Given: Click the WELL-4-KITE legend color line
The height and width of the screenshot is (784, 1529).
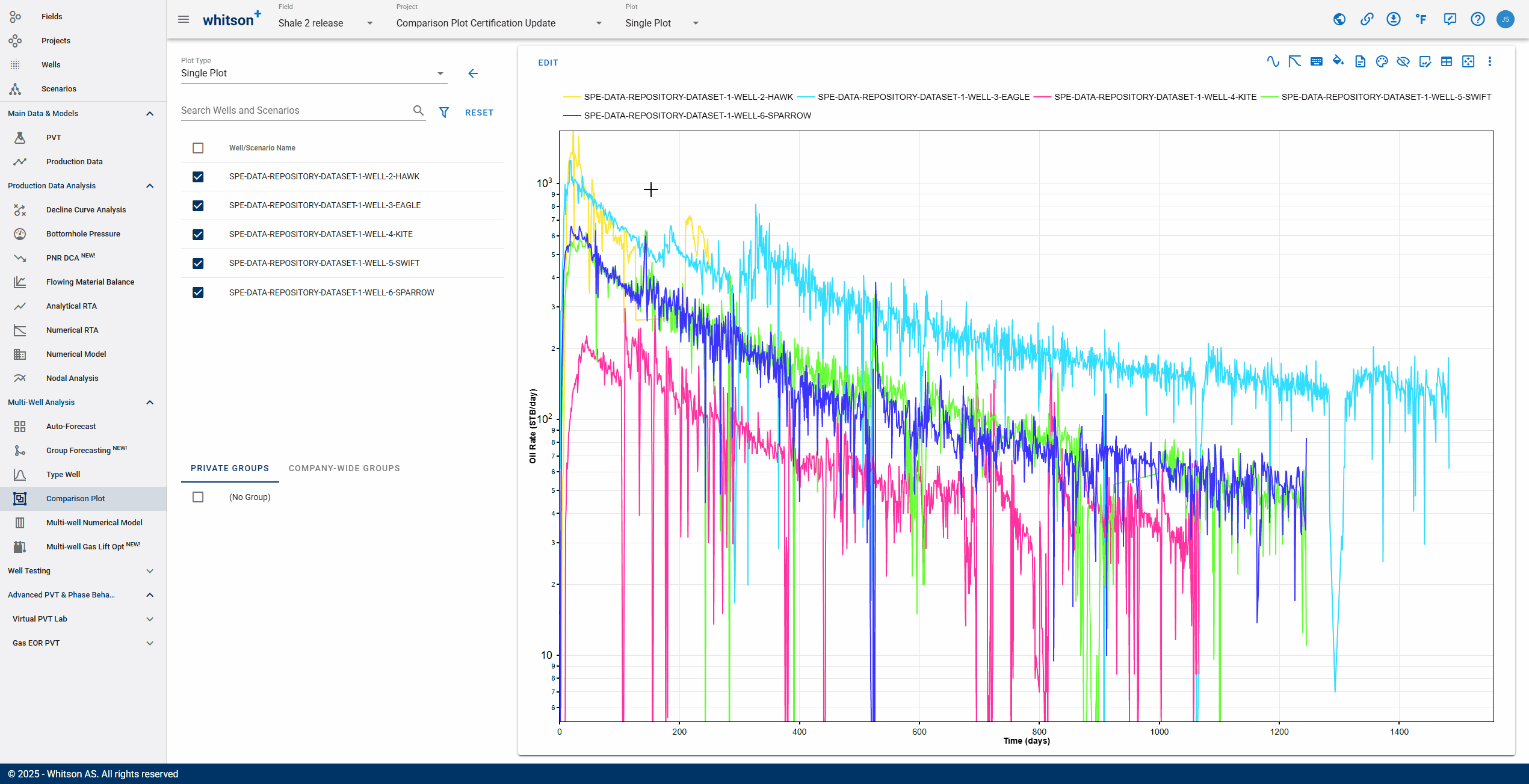Looking at the screenshot, I should [x=1042, y=97].
